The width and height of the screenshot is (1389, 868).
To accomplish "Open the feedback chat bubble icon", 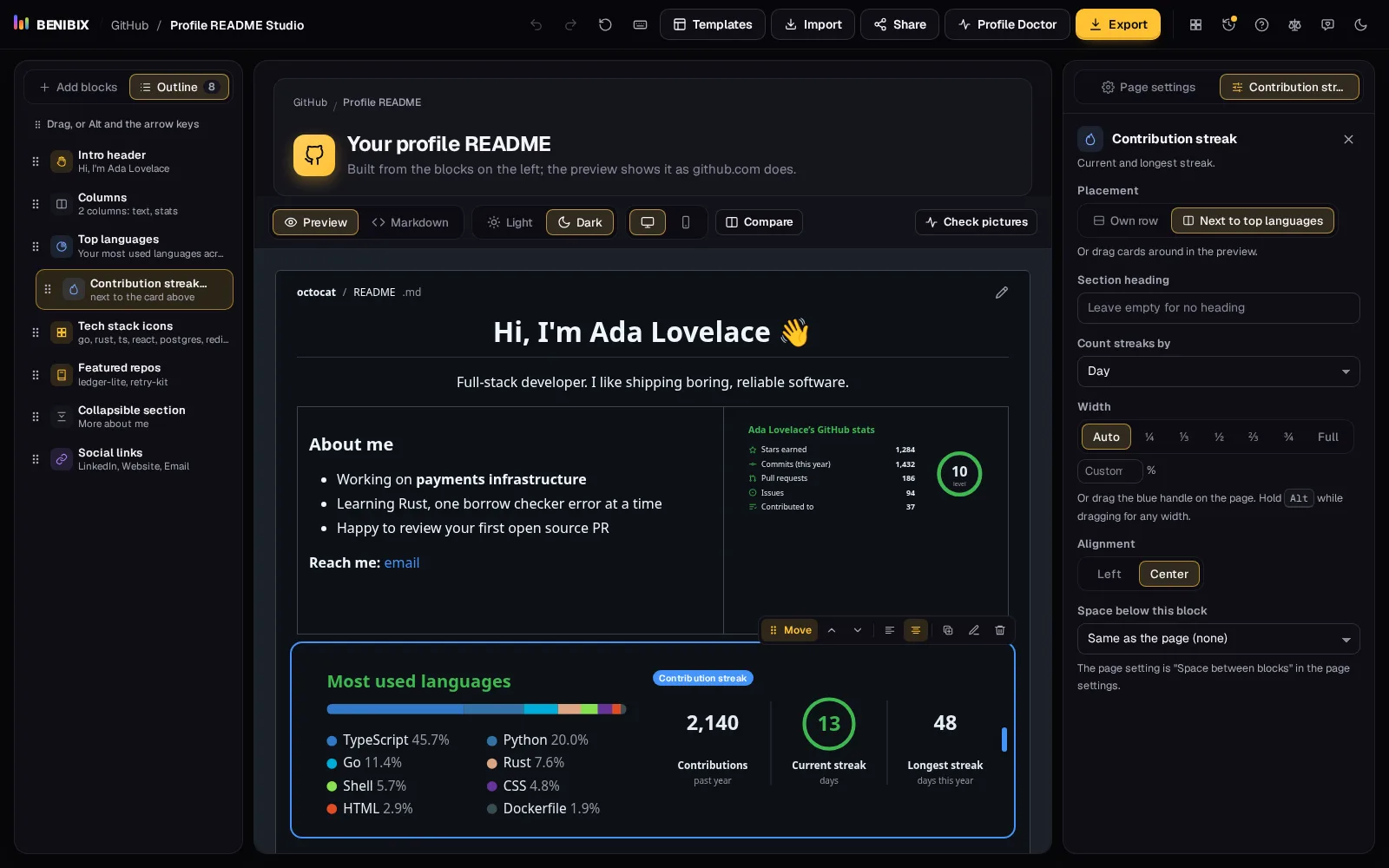I will tap(1327, 24).
